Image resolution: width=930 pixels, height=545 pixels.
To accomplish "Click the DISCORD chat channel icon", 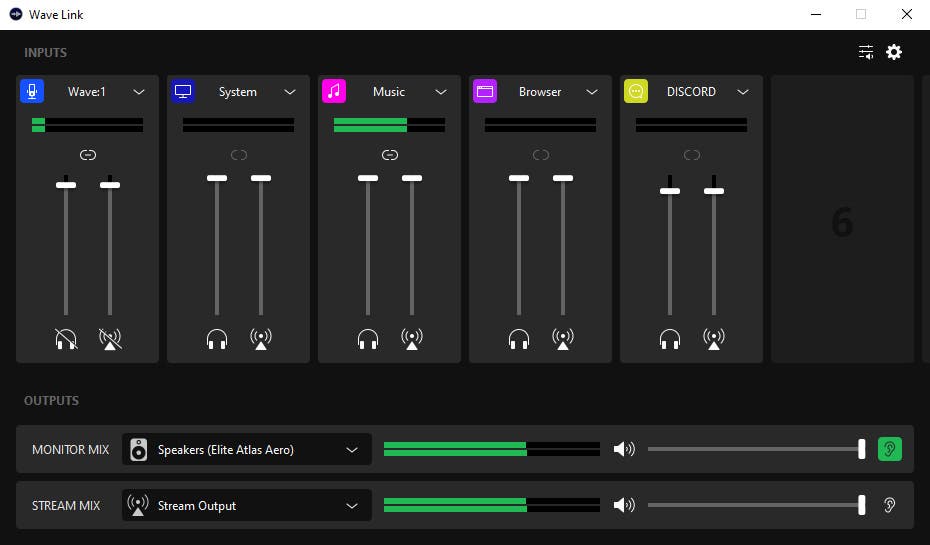I will tap(636, 91).
